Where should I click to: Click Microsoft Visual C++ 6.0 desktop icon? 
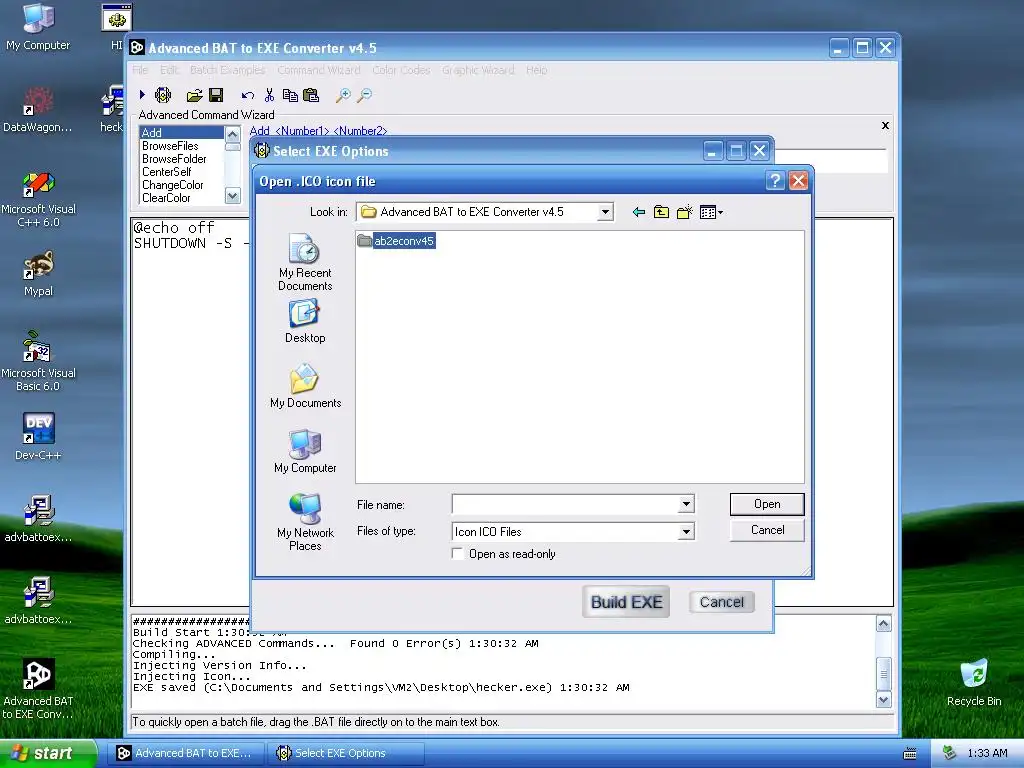pos(38,200)
